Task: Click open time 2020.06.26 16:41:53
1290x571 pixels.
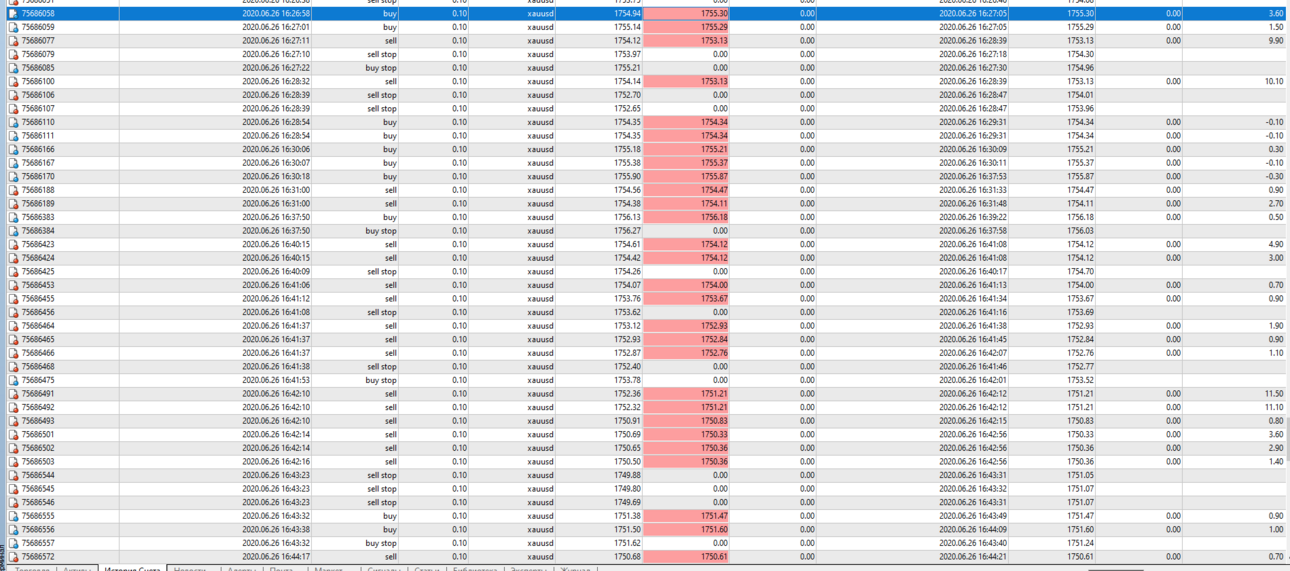Action: (x=276, y=380)
